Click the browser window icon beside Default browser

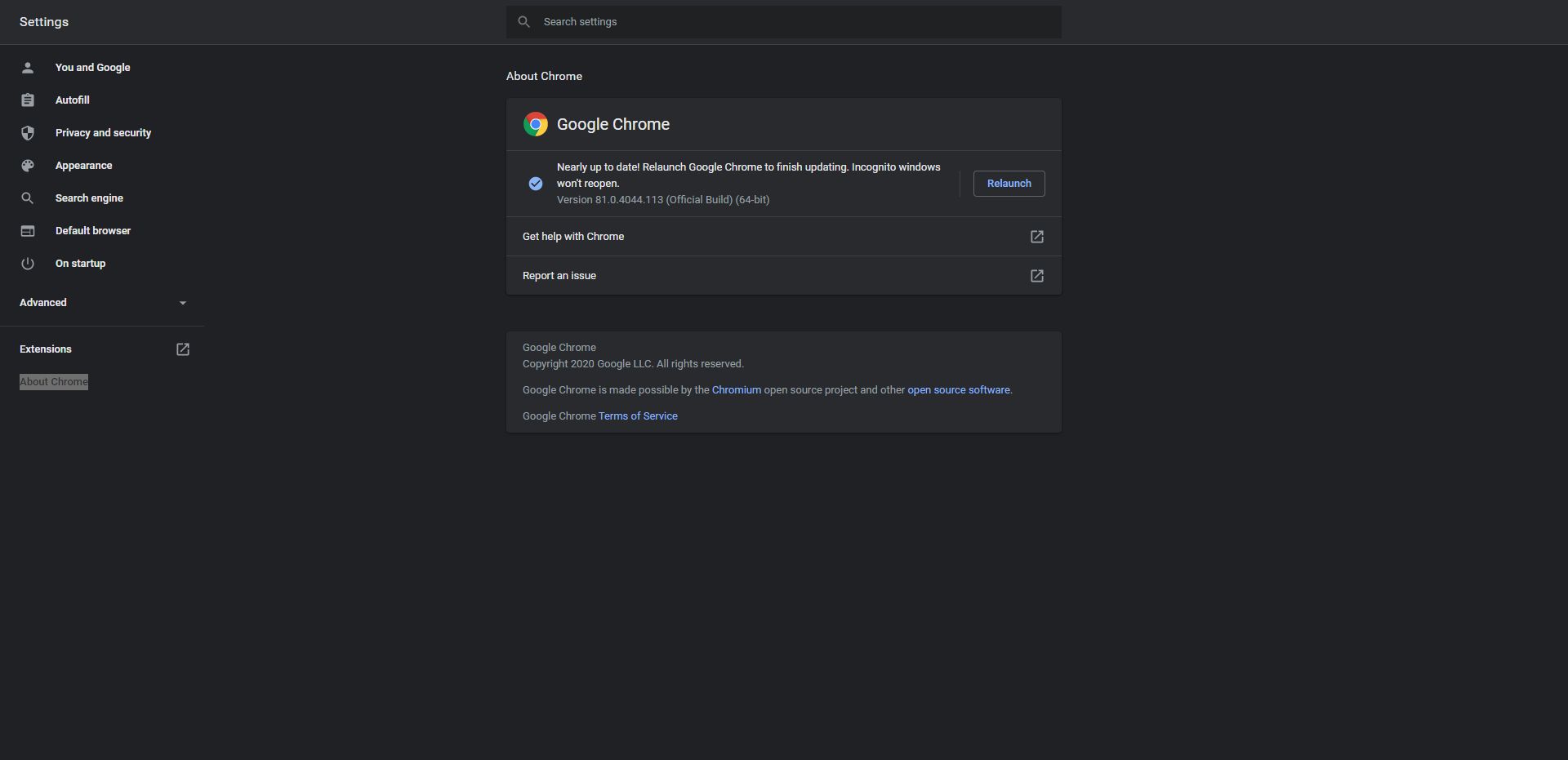[x=28, y=231]
